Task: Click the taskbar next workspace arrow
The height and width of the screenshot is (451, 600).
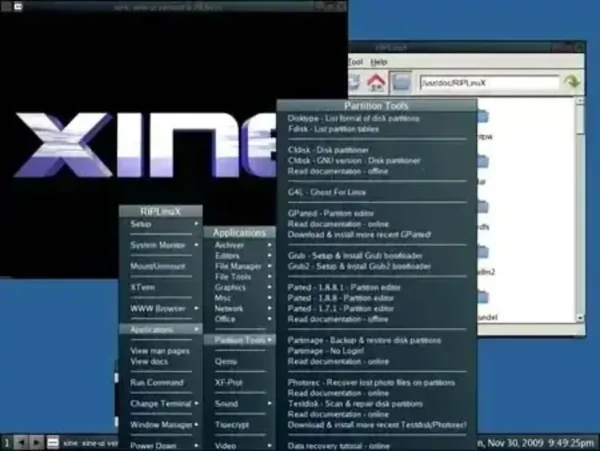Action: (36, 443)
